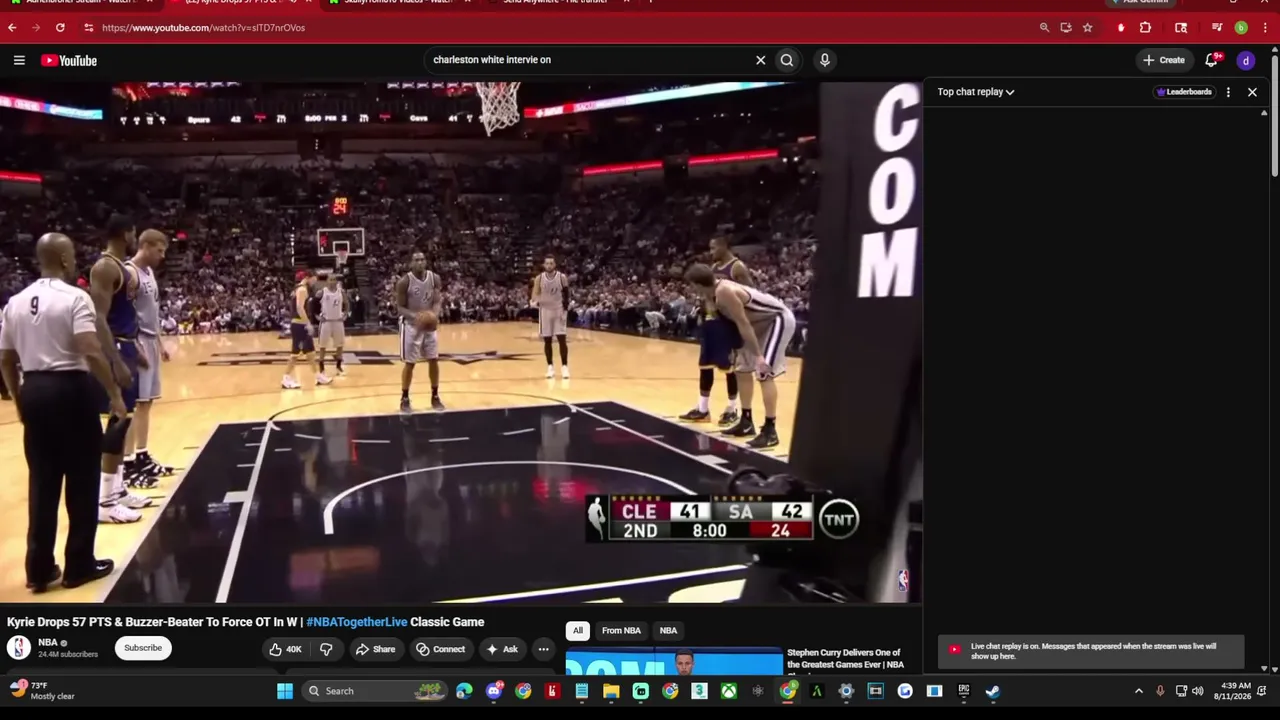The image size is (1280, 720).
Task: Click the Connect button
Action: [440, 649]
